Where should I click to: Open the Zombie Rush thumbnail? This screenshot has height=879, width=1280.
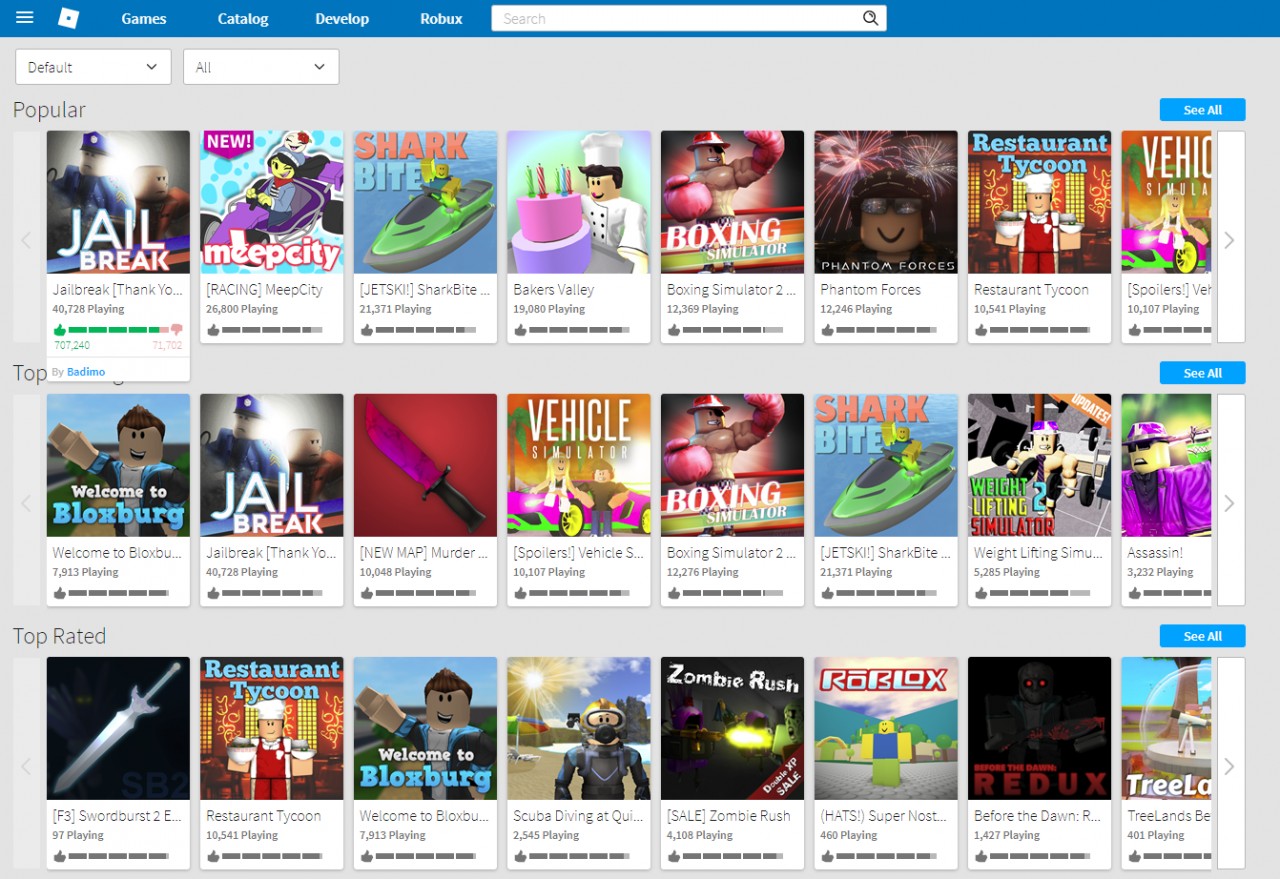pos(732,728)
